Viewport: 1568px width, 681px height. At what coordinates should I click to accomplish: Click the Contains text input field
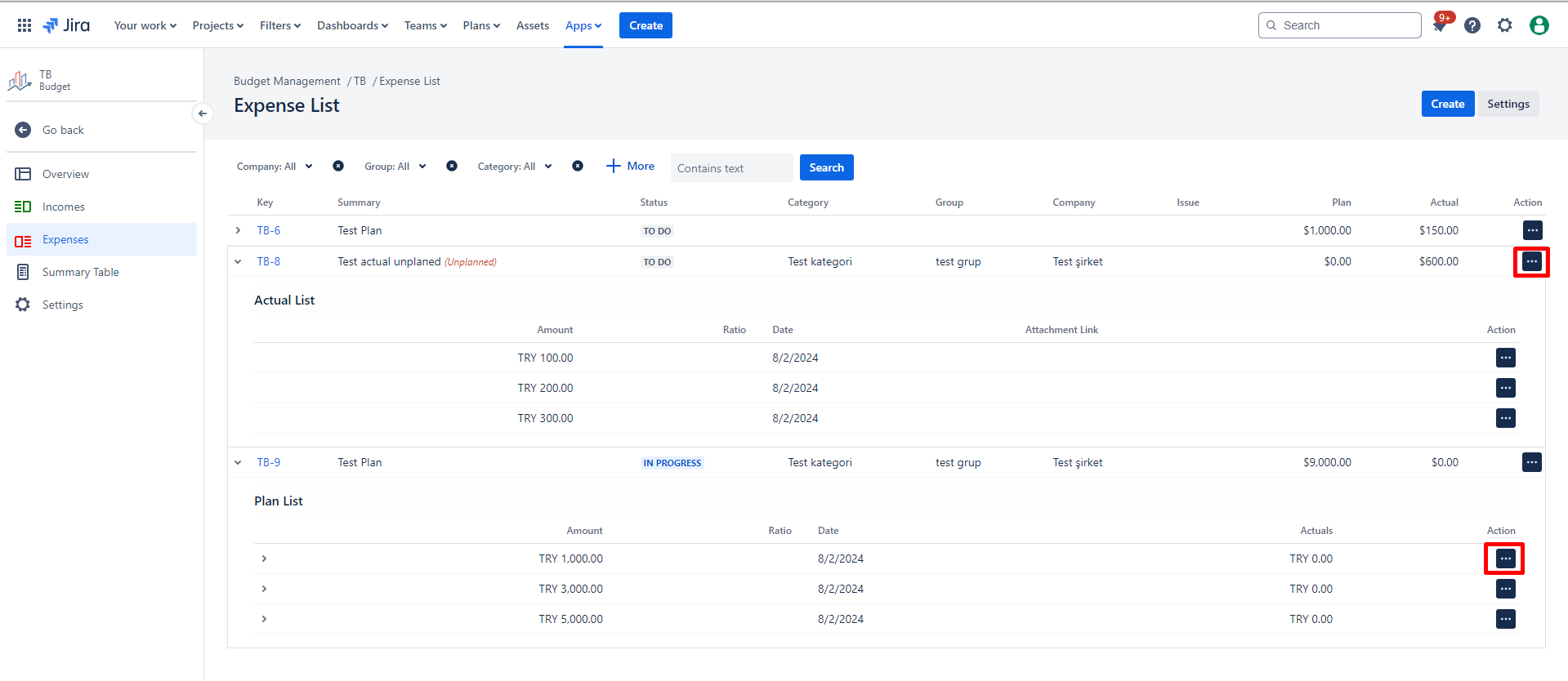(732, 167)
